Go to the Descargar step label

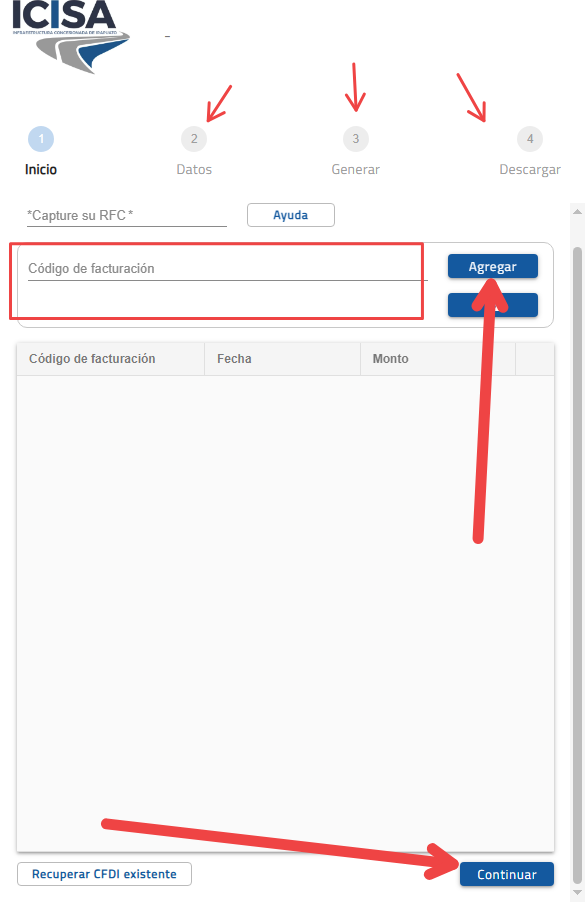(x=530, y=170)
